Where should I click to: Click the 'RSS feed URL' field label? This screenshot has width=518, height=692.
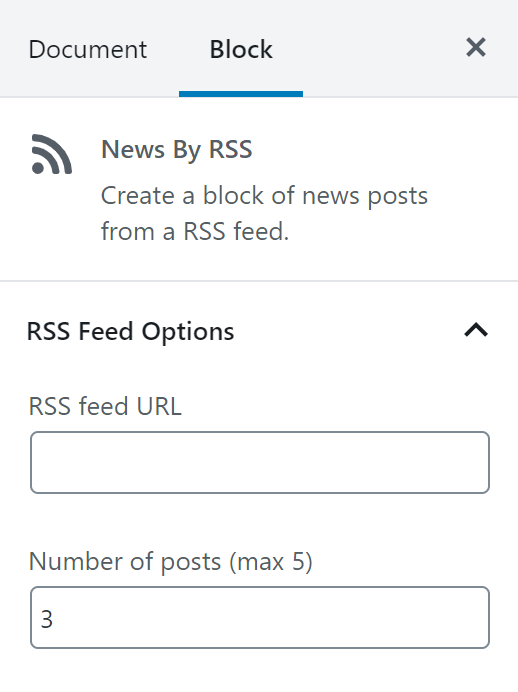[105, 406]
